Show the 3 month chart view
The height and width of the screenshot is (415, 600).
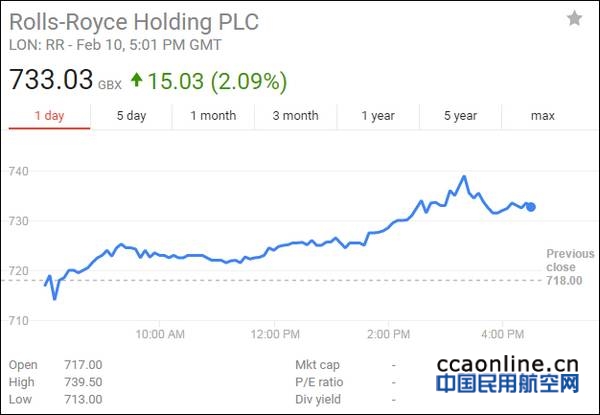296,116
